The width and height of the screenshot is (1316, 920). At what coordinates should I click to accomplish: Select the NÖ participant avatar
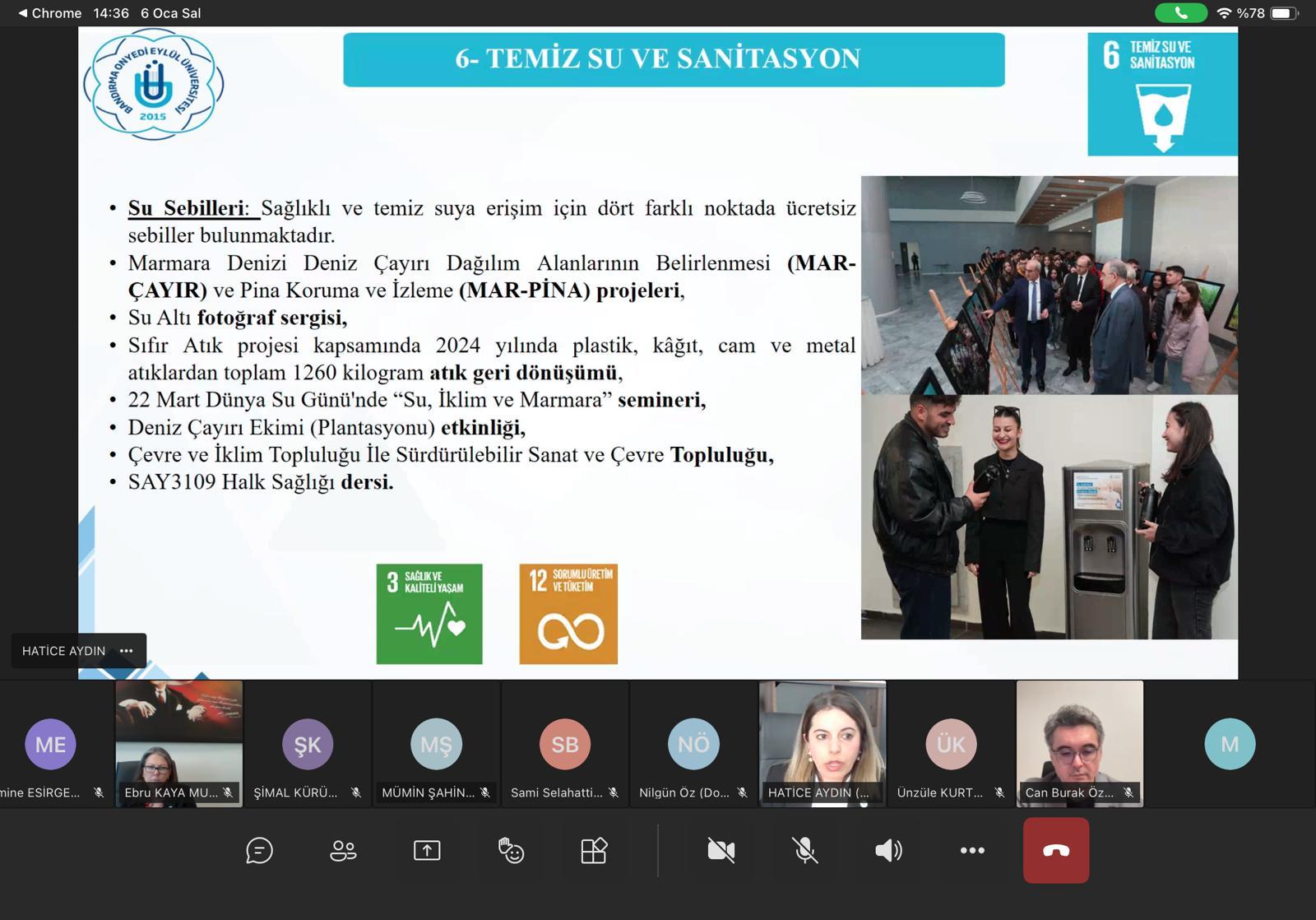click(693, 744)
